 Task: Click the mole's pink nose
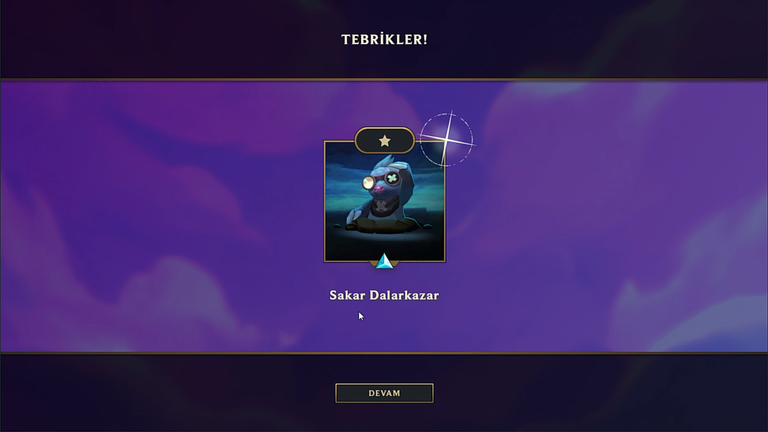pos(379,188)
